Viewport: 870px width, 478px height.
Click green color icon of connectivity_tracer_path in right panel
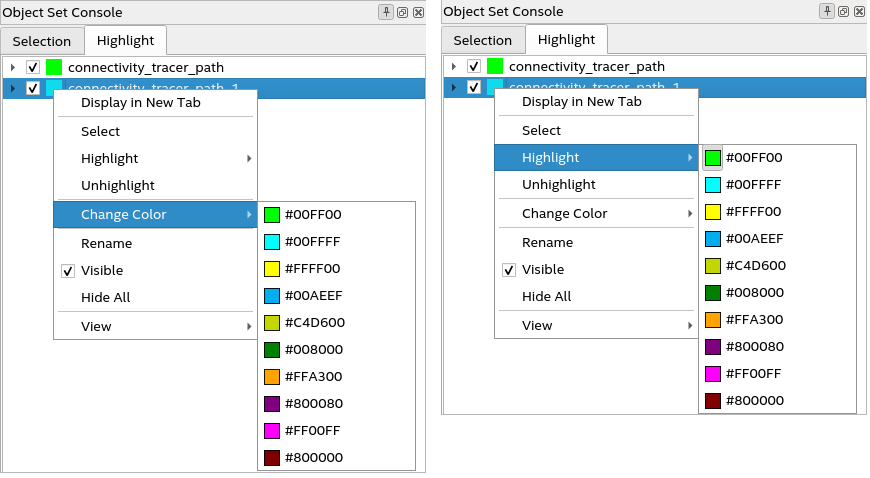point(495,66)
